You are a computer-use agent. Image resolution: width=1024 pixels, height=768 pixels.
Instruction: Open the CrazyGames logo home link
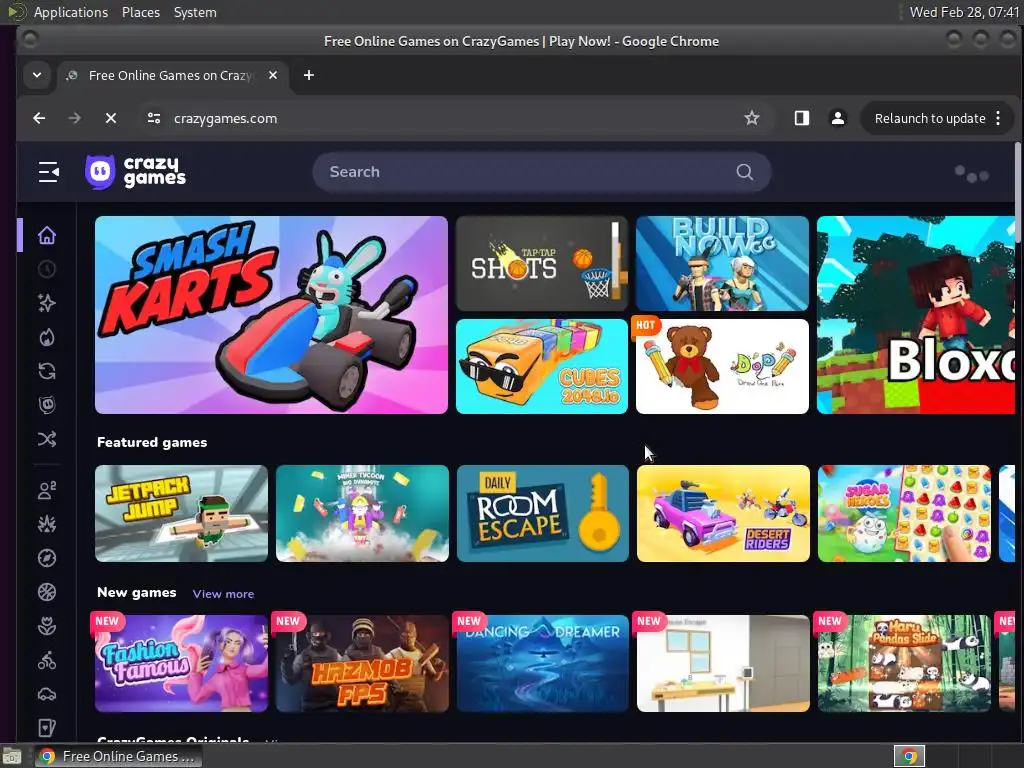coord(135,172)
